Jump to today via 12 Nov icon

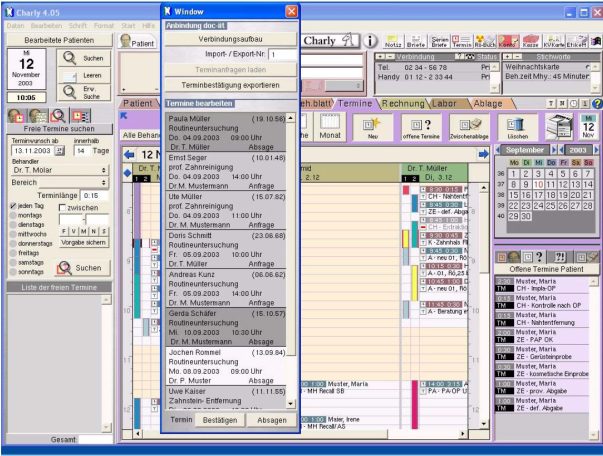point(588,127)
